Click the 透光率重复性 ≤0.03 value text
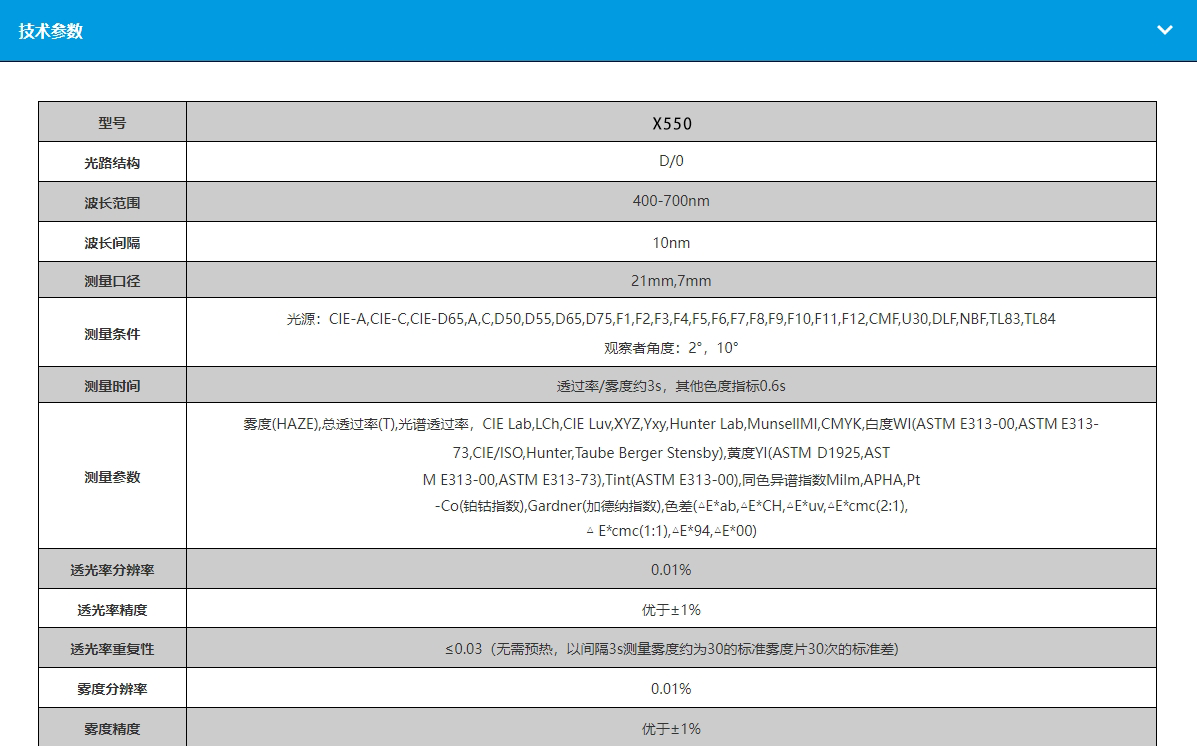This screenshot has height=746, width=1197. coord(671,649)
